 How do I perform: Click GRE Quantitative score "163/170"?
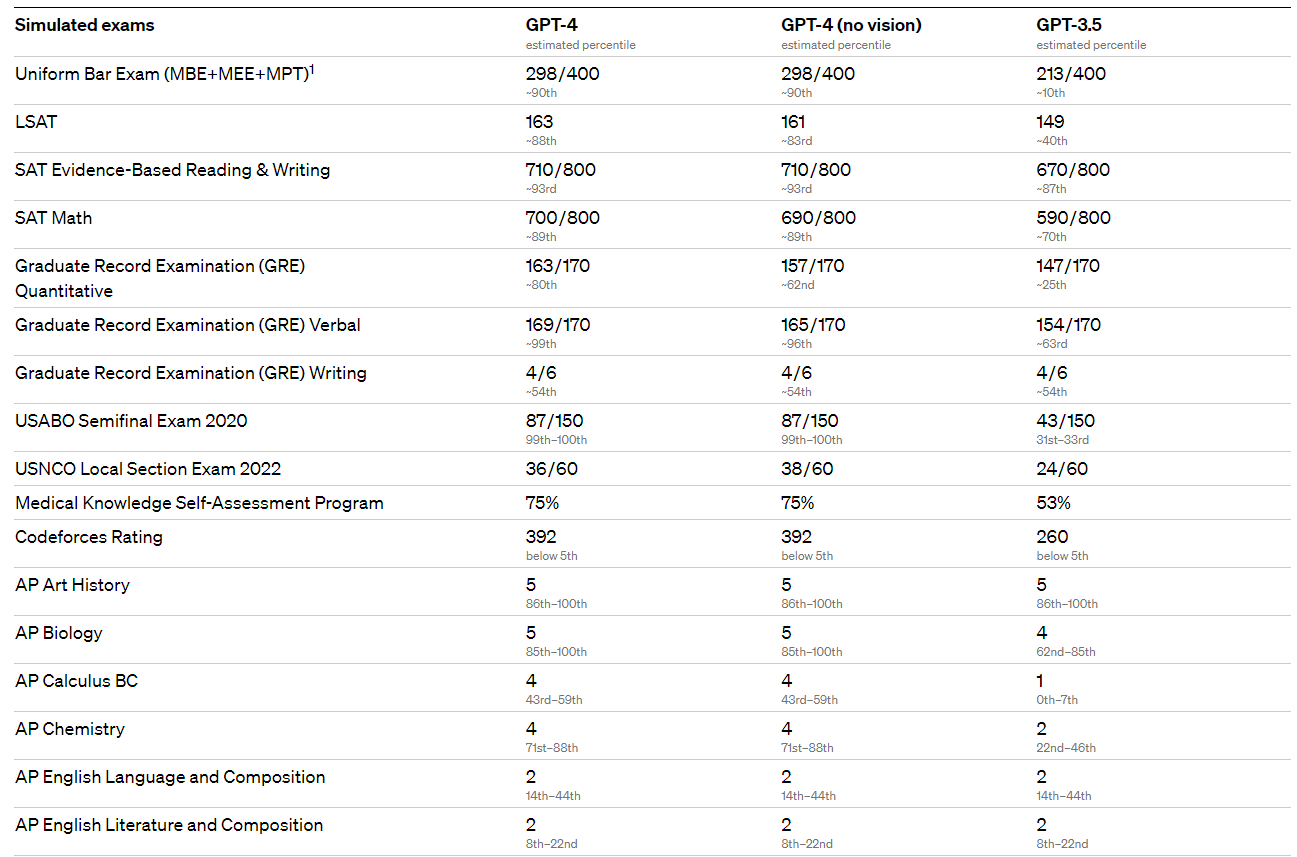click(558, 266)
